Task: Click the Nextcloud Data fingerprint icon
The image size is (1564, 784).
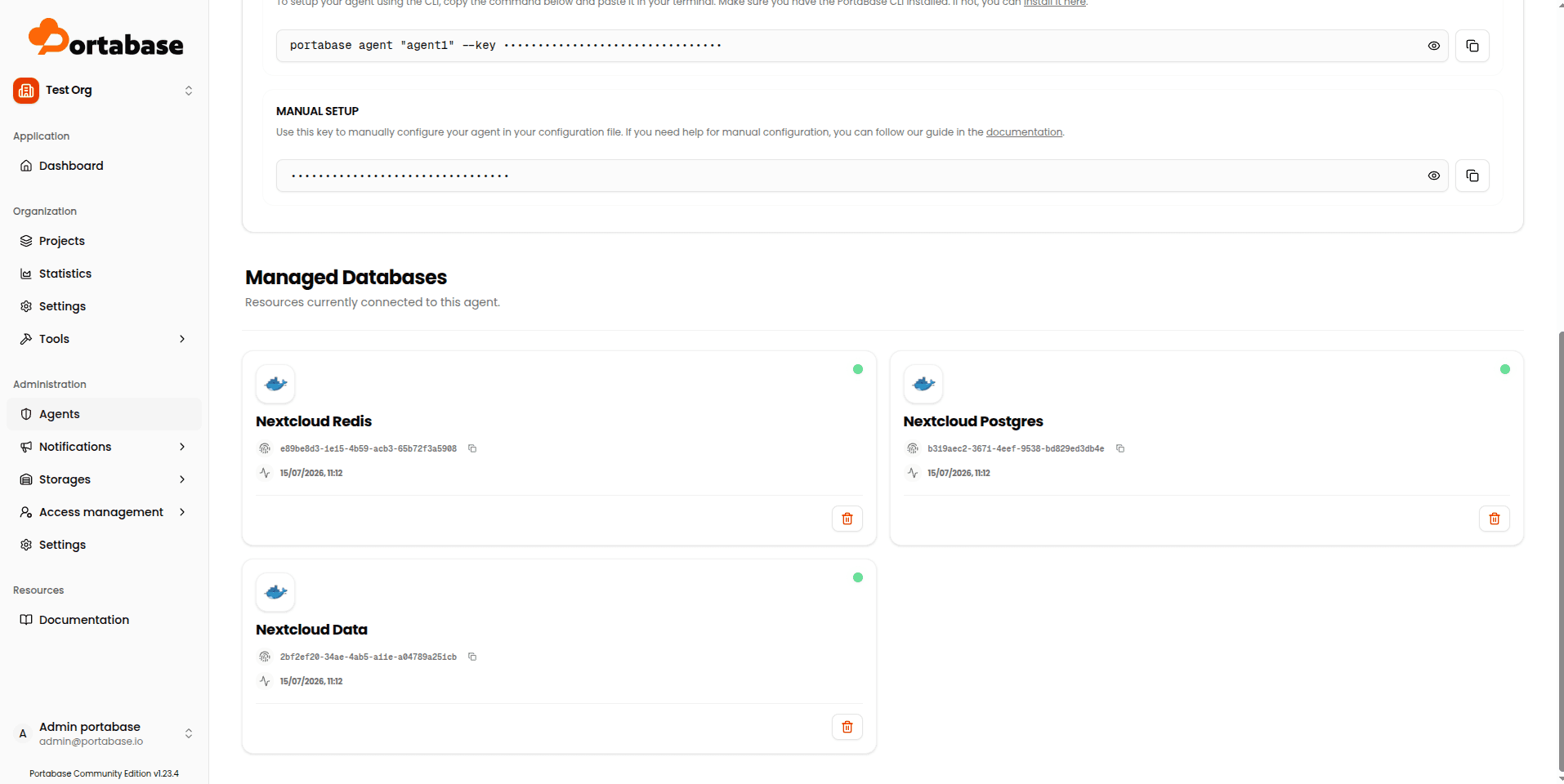Action: point(265,657)
